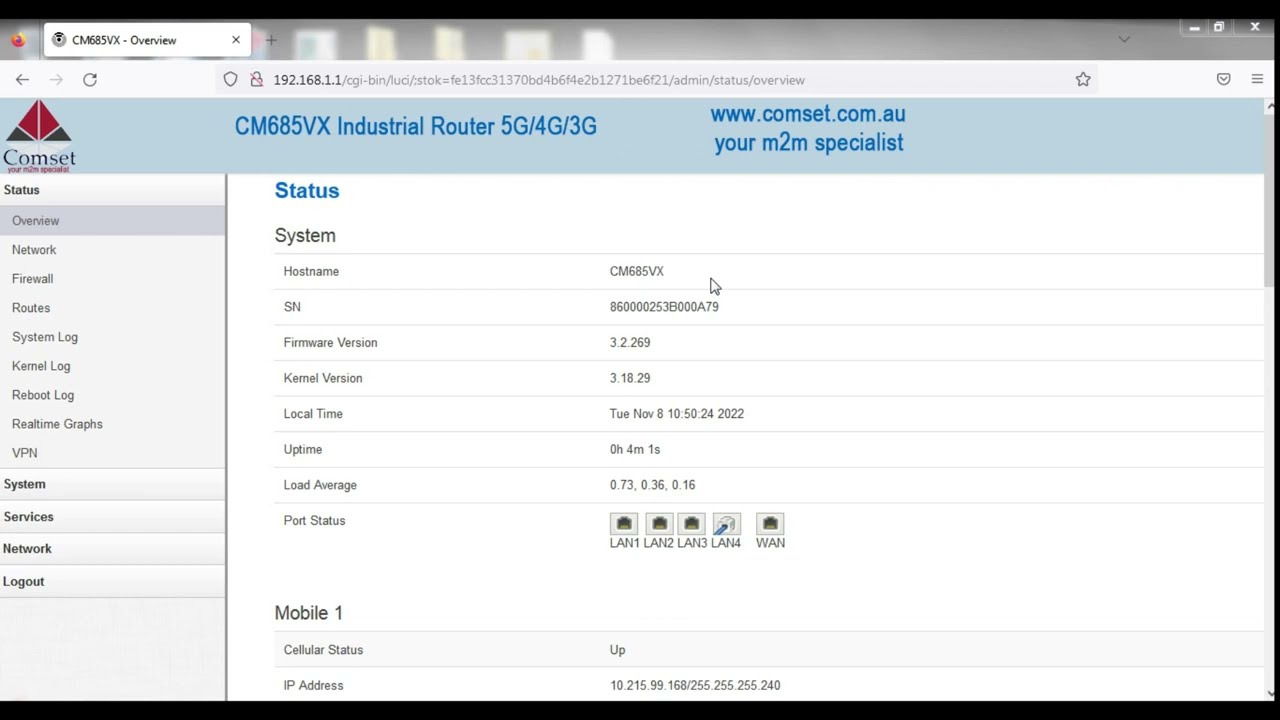Open Realtime Graphs

[57, 424]
